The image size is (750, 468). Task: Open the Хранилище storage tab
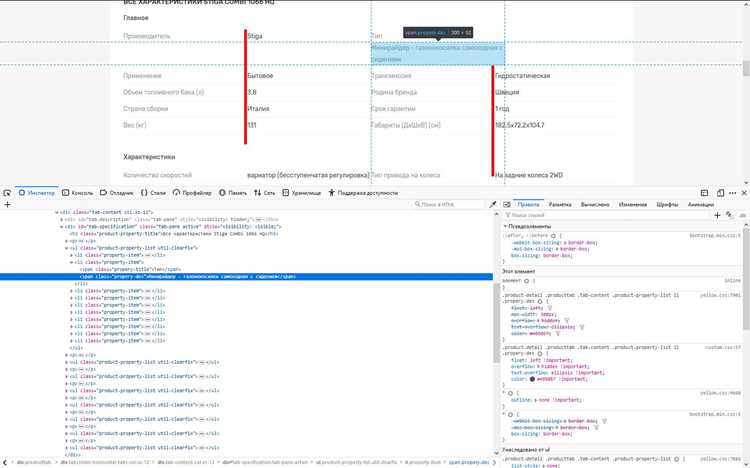tap(301, 193)
